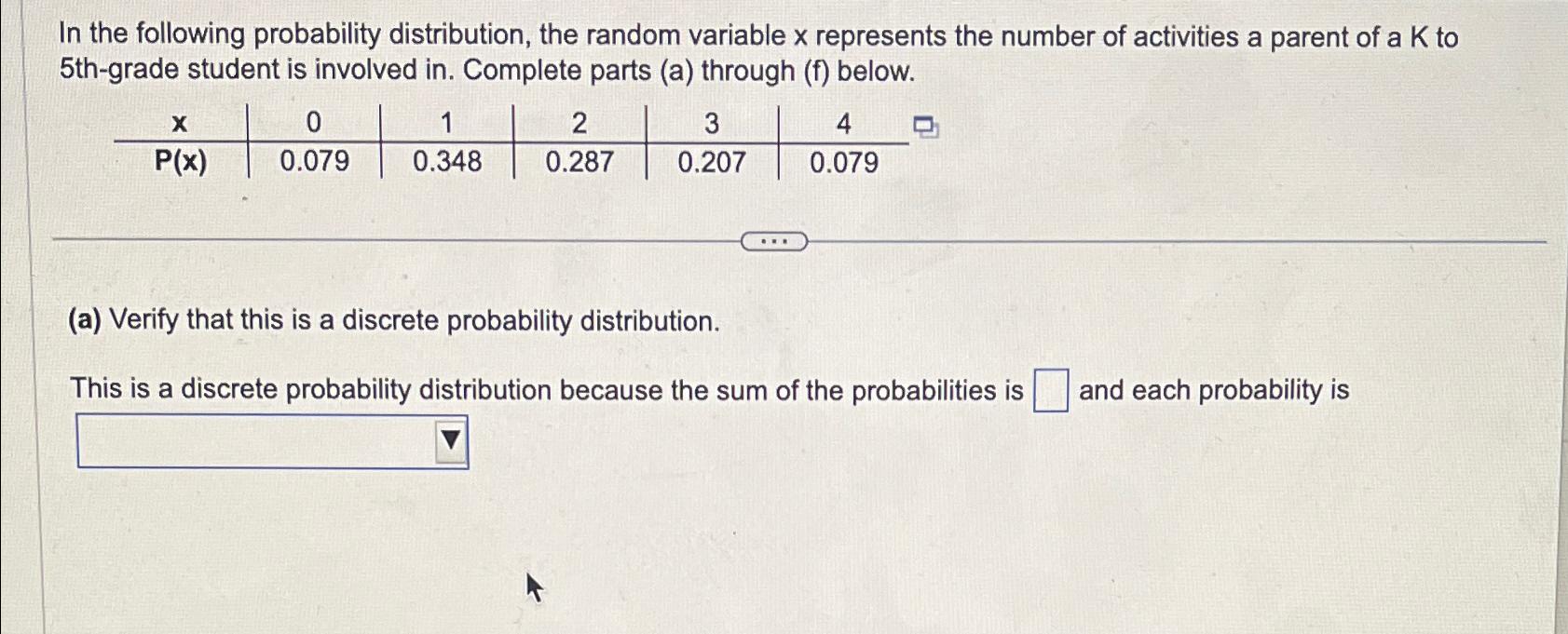Select the probability 0.287 under x equals 2
Viewport: 1568px width, 634px height.
pos(579,164)
